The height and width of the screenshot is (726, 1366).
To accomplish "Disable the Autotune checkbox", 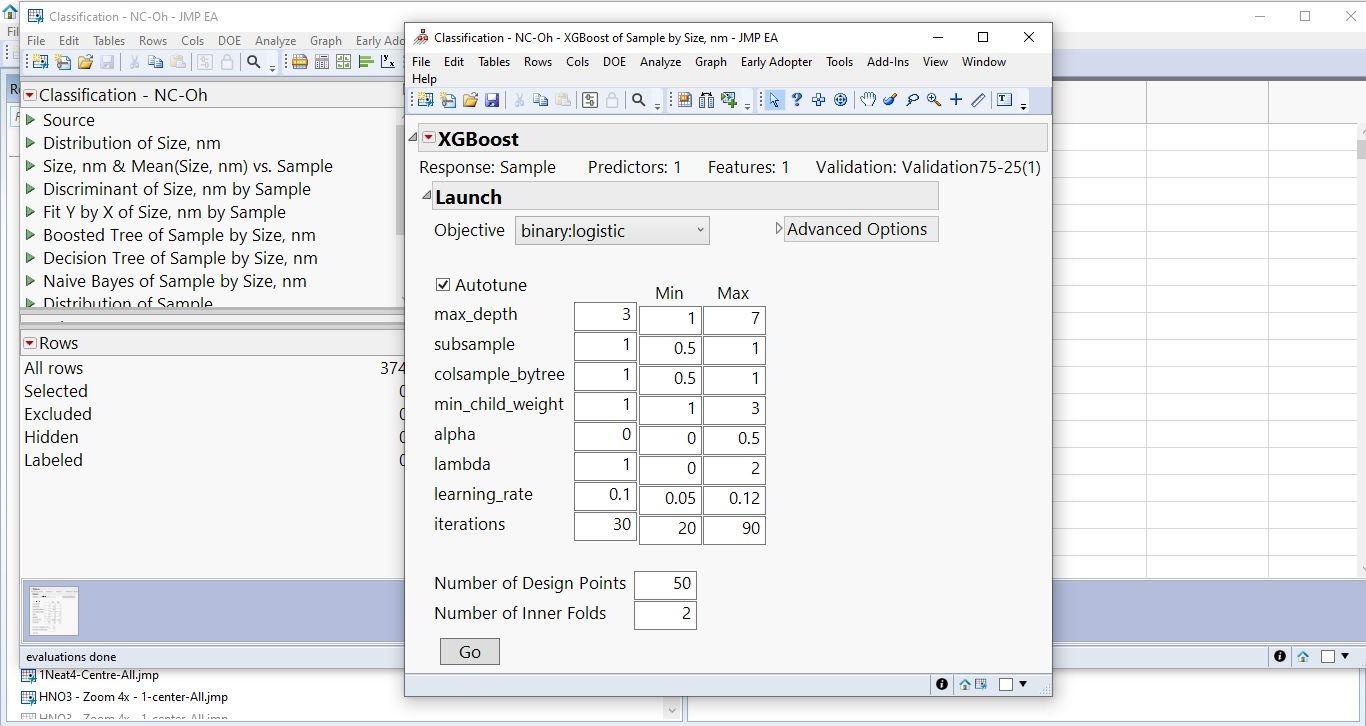I will tap(442, 284).
